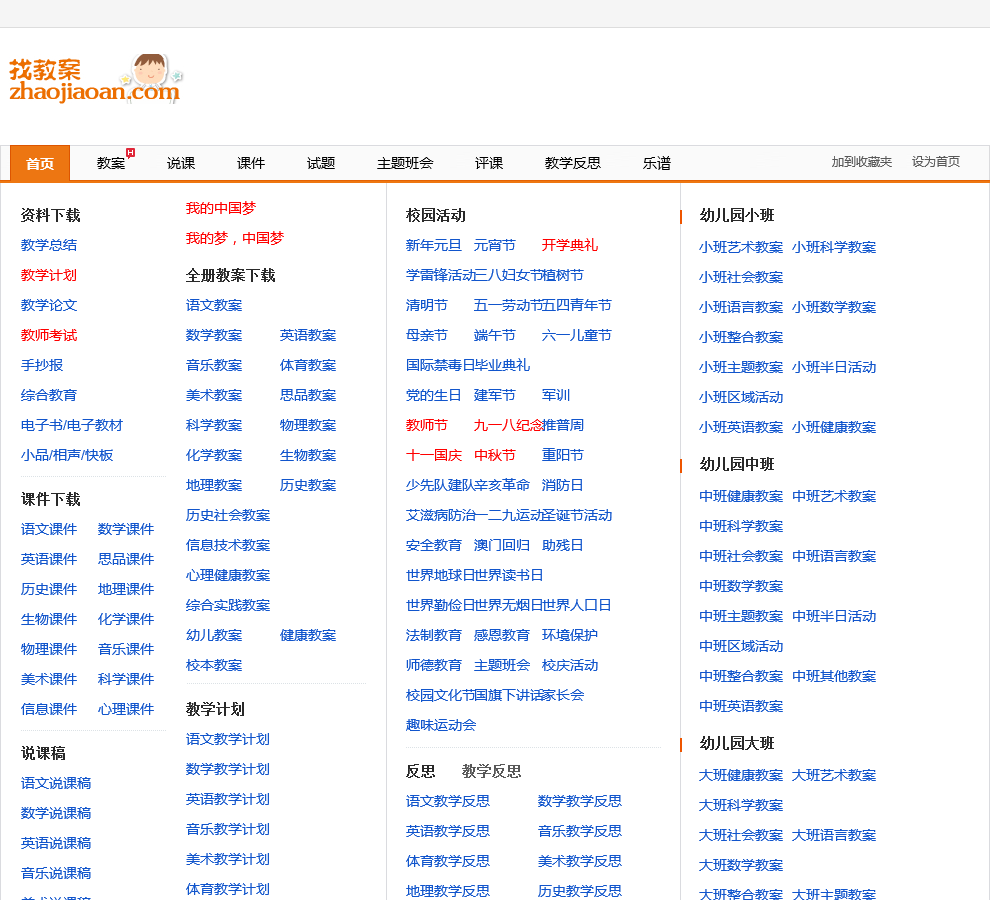Image resolution: width=990 pixels, height=900 pixels.
Task: Open 心理课件 link
Action: [x=126, y=709]
